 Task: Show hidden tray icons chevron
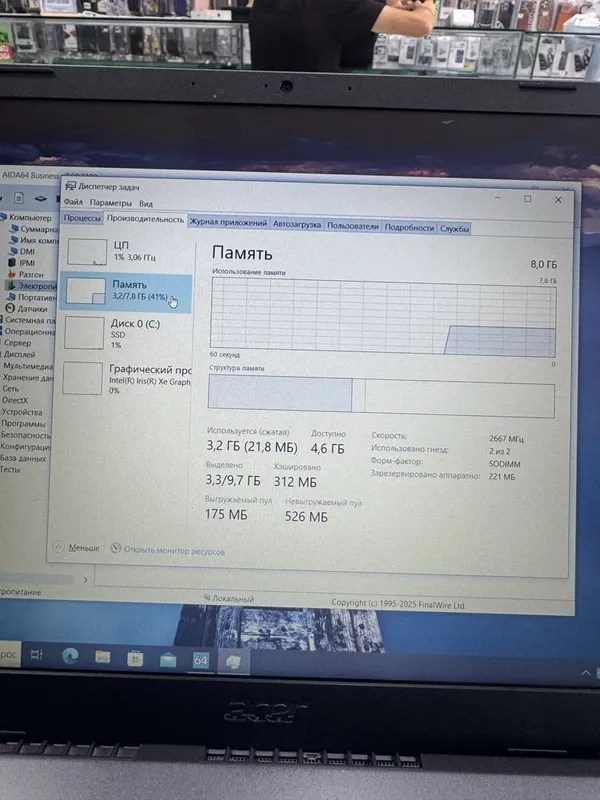pyautogui.click(x=586, y=673)
